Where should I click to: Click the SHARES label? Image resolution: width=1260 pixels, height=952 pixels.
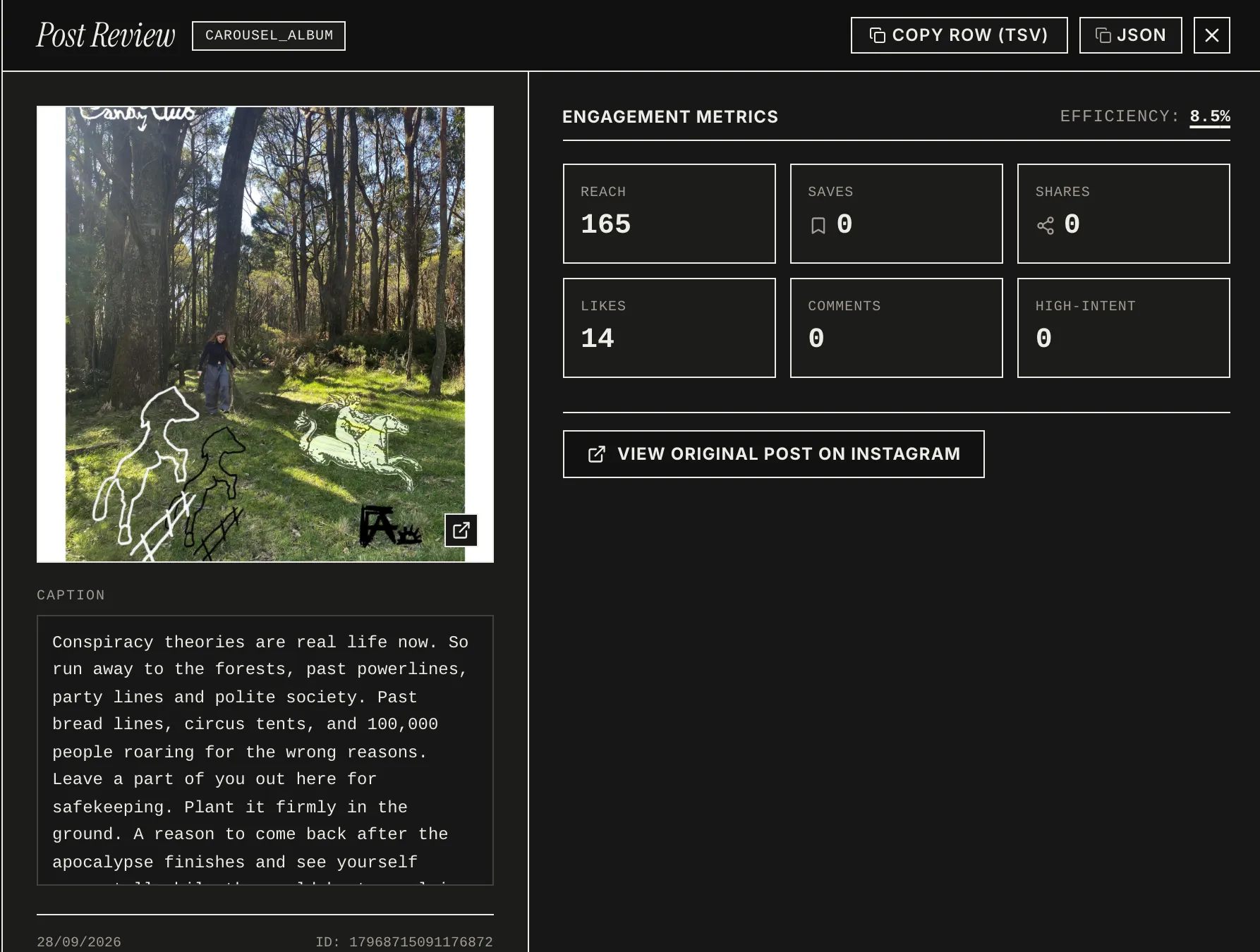point(1062,192)
